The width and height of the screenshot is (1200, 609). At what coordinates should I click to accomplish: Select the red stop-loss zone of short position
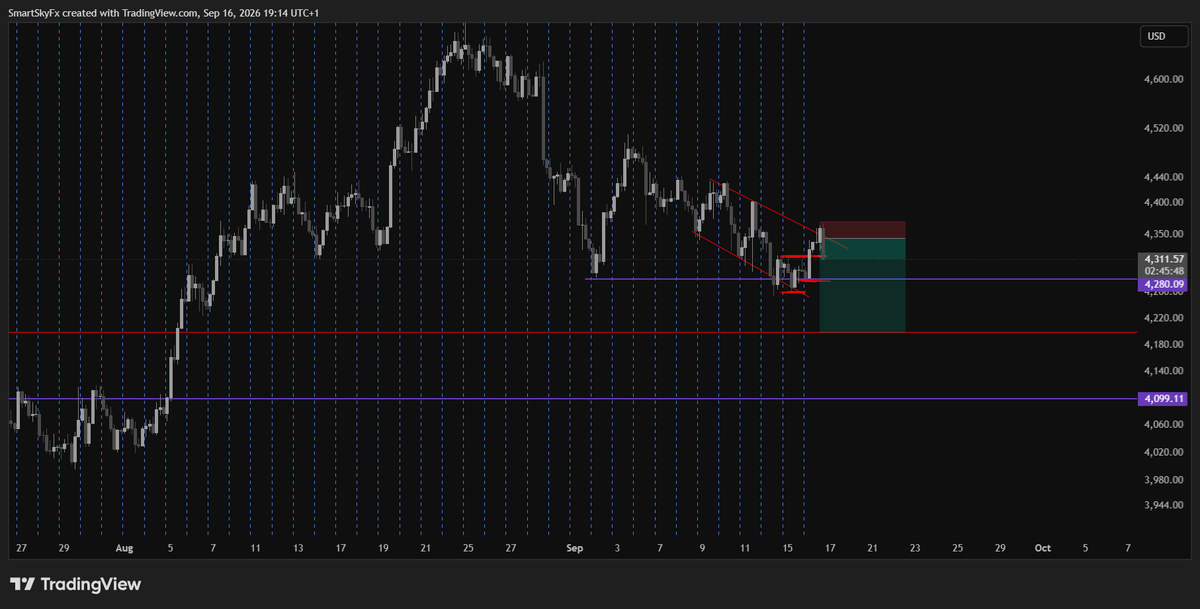862,230
